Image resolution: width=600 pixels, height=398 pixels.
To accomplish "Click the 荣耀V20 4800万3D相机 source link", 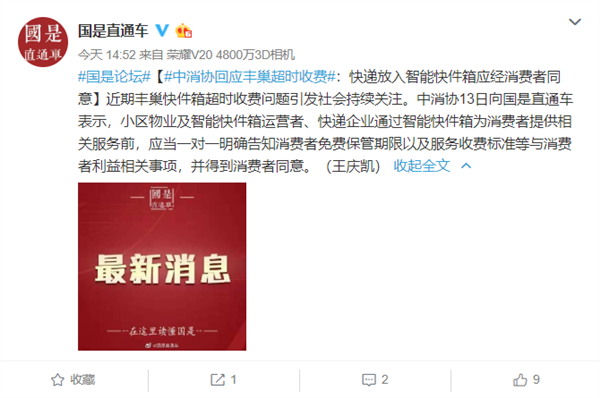I will pyautogui.click(x=231, y=55).
